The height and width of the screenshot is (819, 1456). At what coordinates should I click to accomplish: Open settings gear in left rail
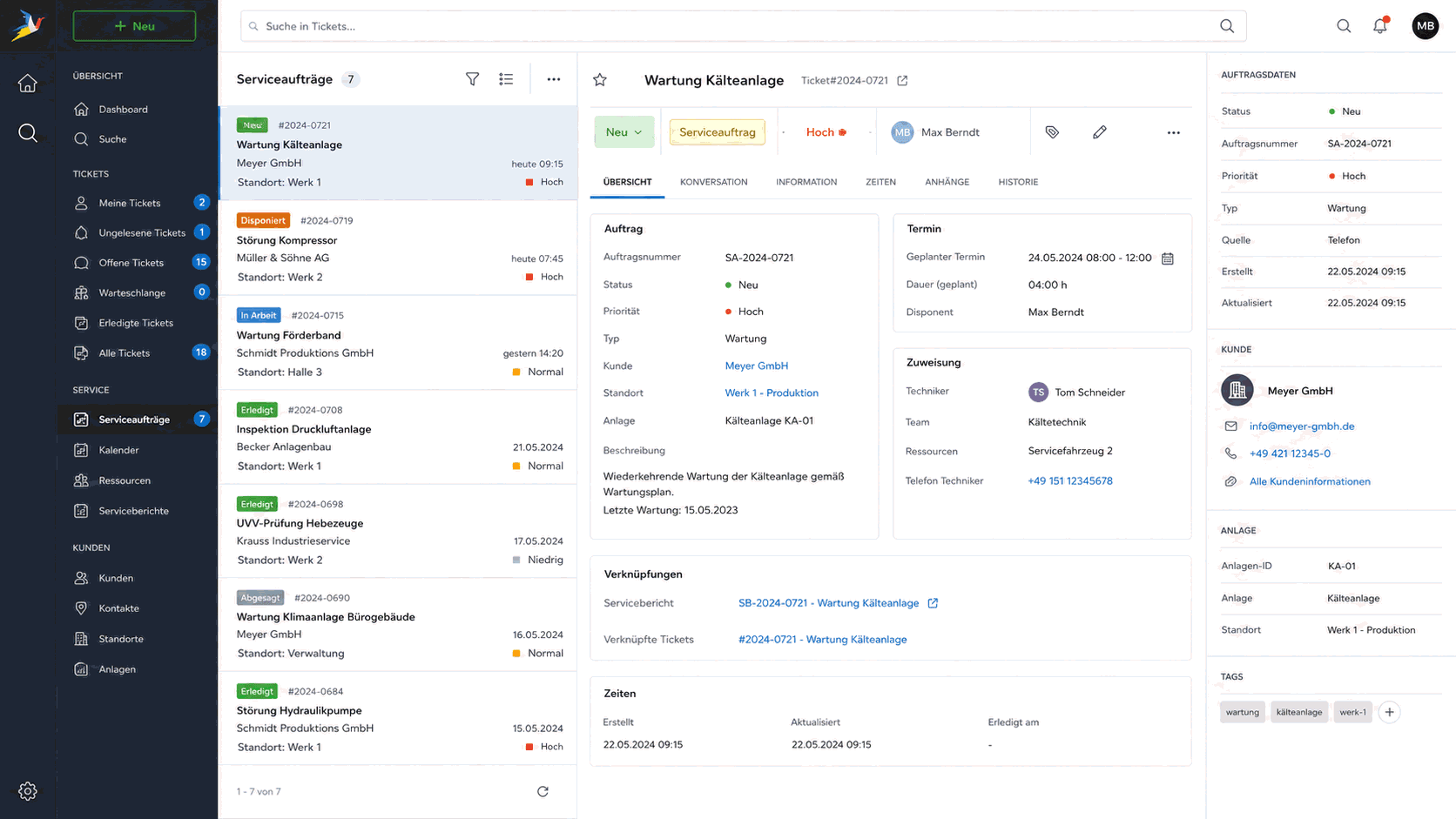point(28,791)
